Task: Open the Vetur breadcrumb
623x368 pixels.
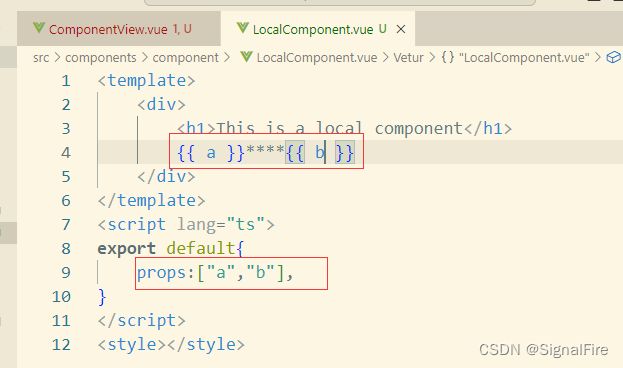Action: (408, 58)
